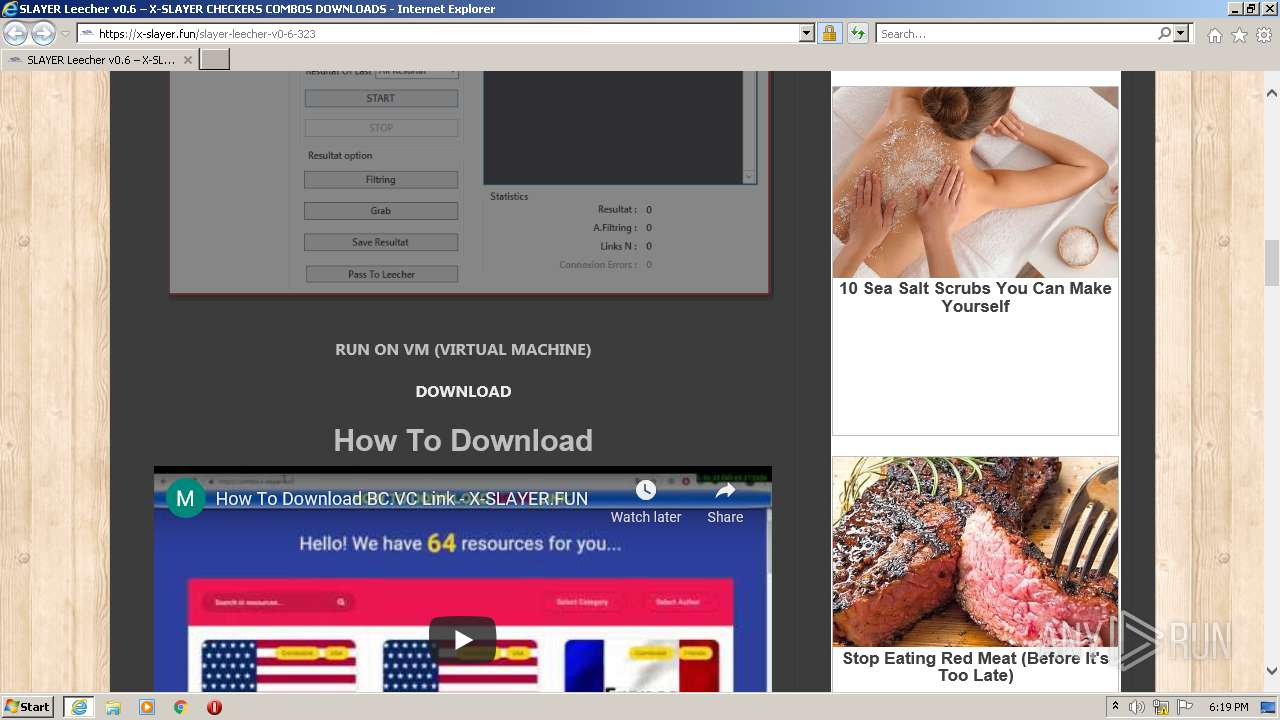
Task: Click the page scrollbar down arrow
Action: (1272, 671)
